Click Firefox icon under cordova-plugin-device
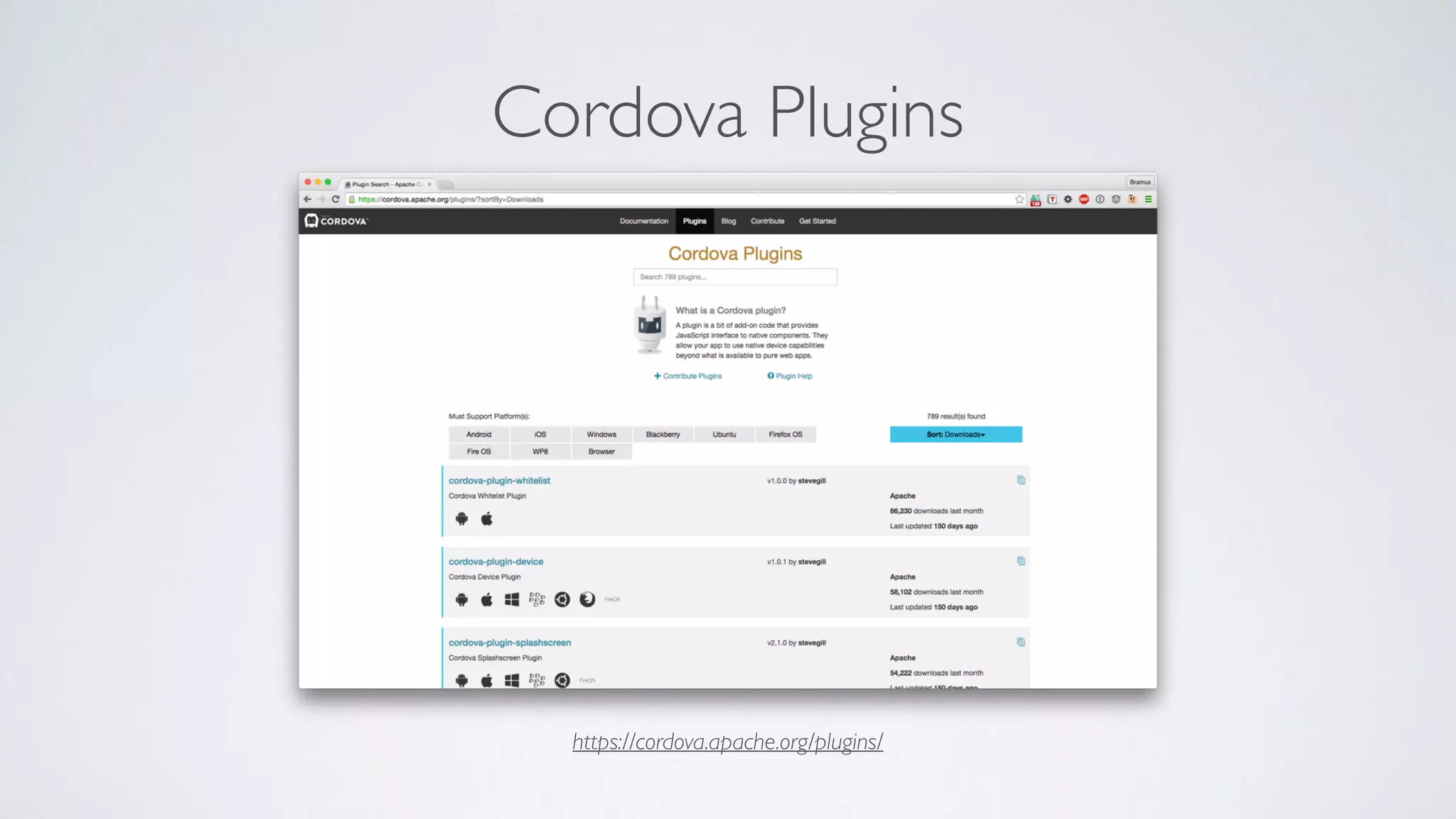This screenshot has width=1456, height=819. (587, 600)
